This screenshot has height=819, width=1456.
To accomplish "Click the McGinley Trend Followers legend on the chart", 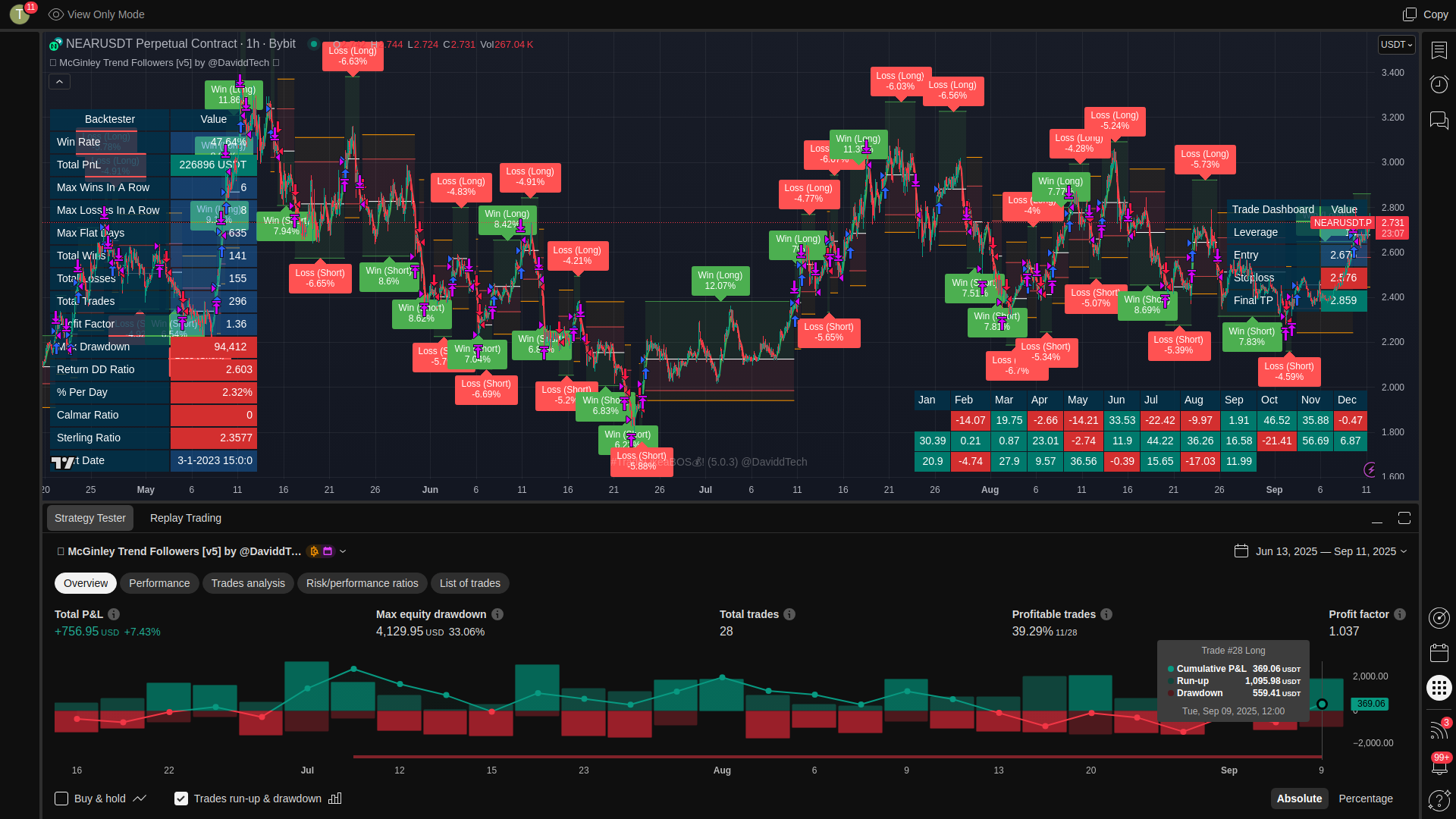I will point(165,63).
